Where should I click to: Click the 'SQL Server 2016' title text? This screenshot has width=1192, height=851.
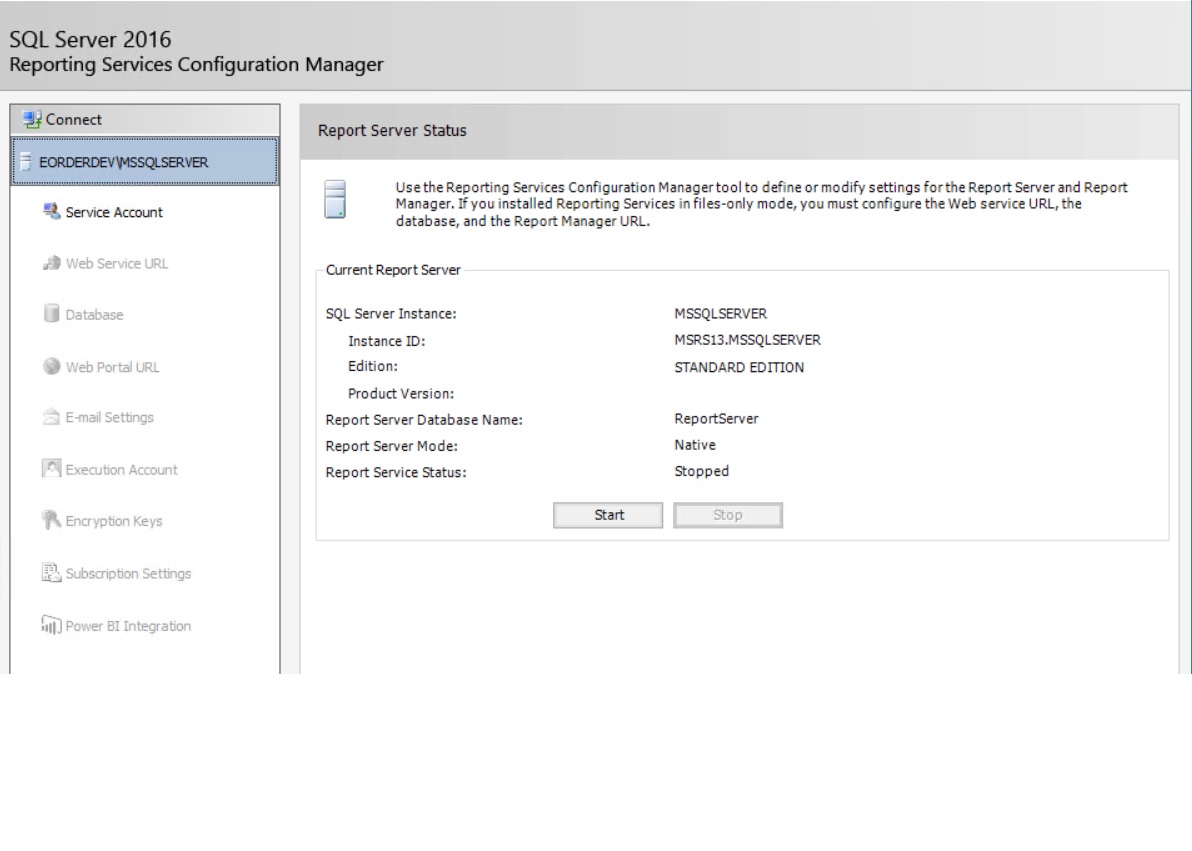(90, 40)
